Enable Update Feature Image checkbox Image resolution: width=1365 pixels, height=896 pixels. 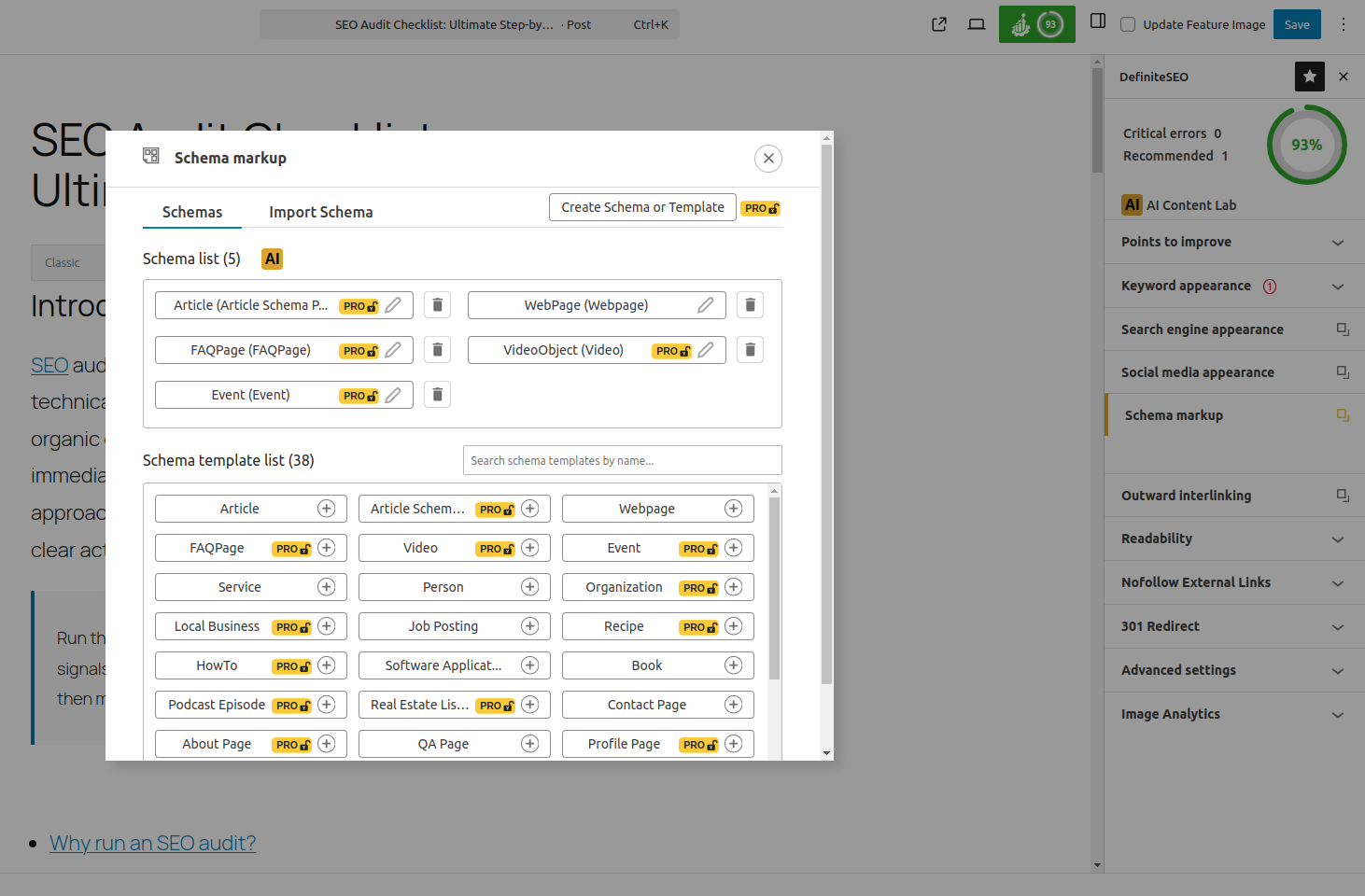point(1128,24)
